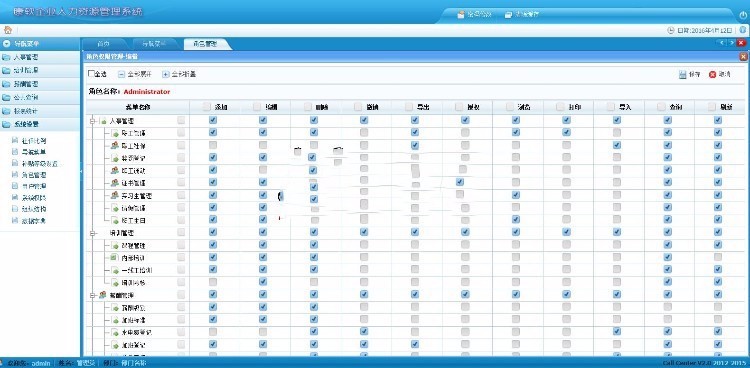Click the power logout icon at top right
The image size is (750, 368).
point(743,14)
